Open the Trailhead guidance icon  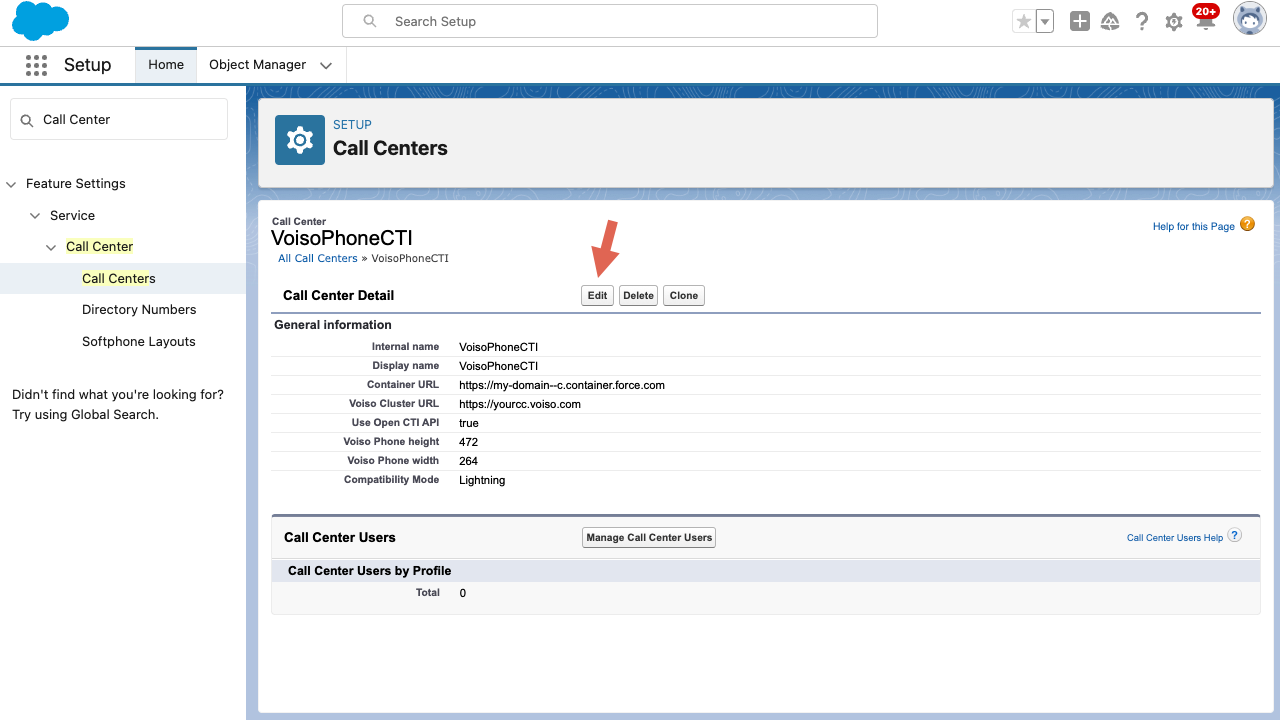tap(1110, 21)
